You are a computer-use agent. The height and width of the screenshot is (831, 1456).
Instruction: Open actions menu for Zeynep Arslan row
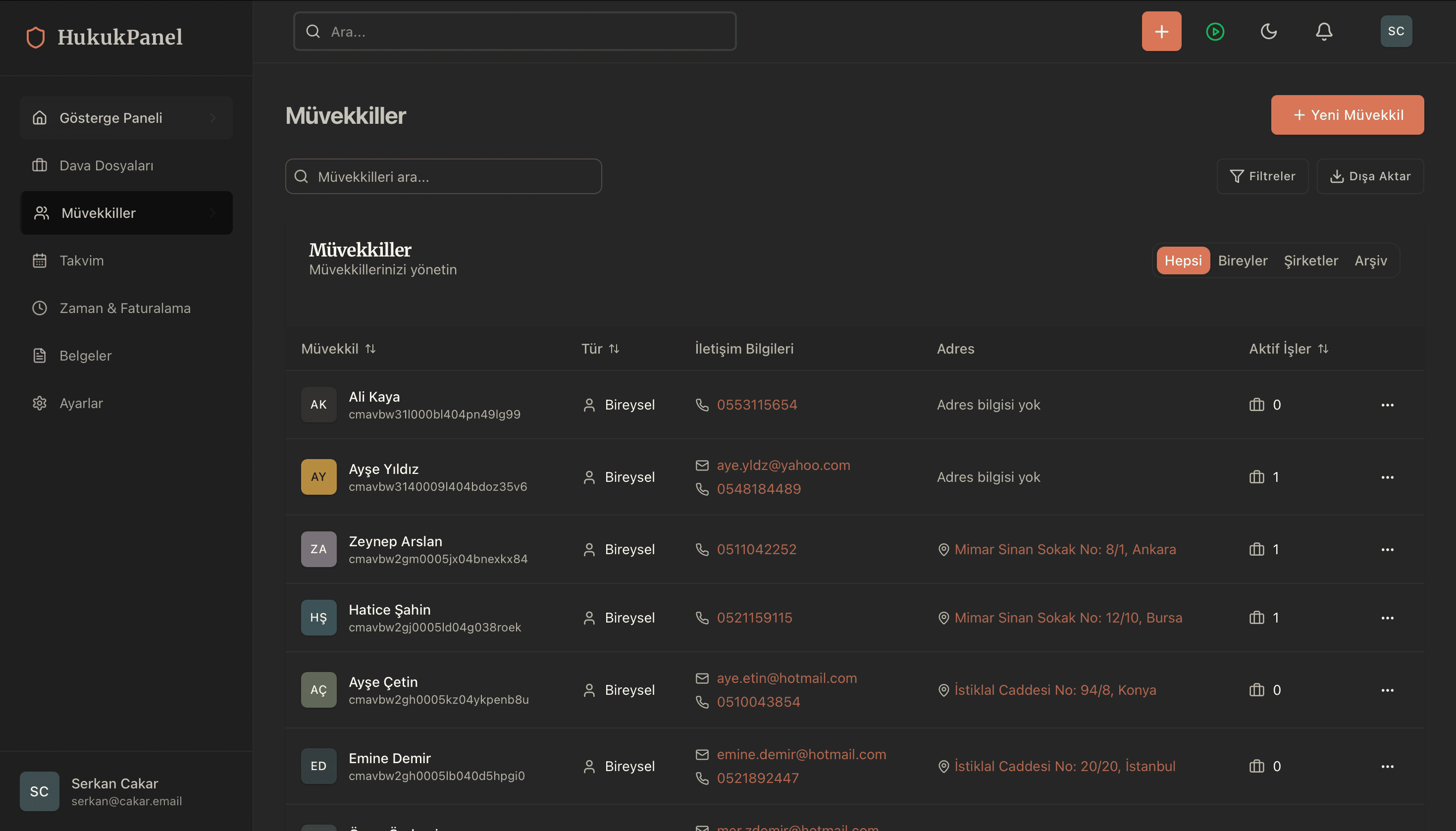pos(1387,550)
